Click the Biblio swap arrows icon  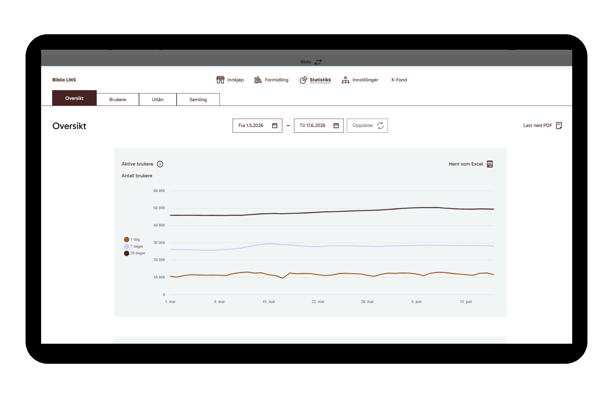coord(319,62)
